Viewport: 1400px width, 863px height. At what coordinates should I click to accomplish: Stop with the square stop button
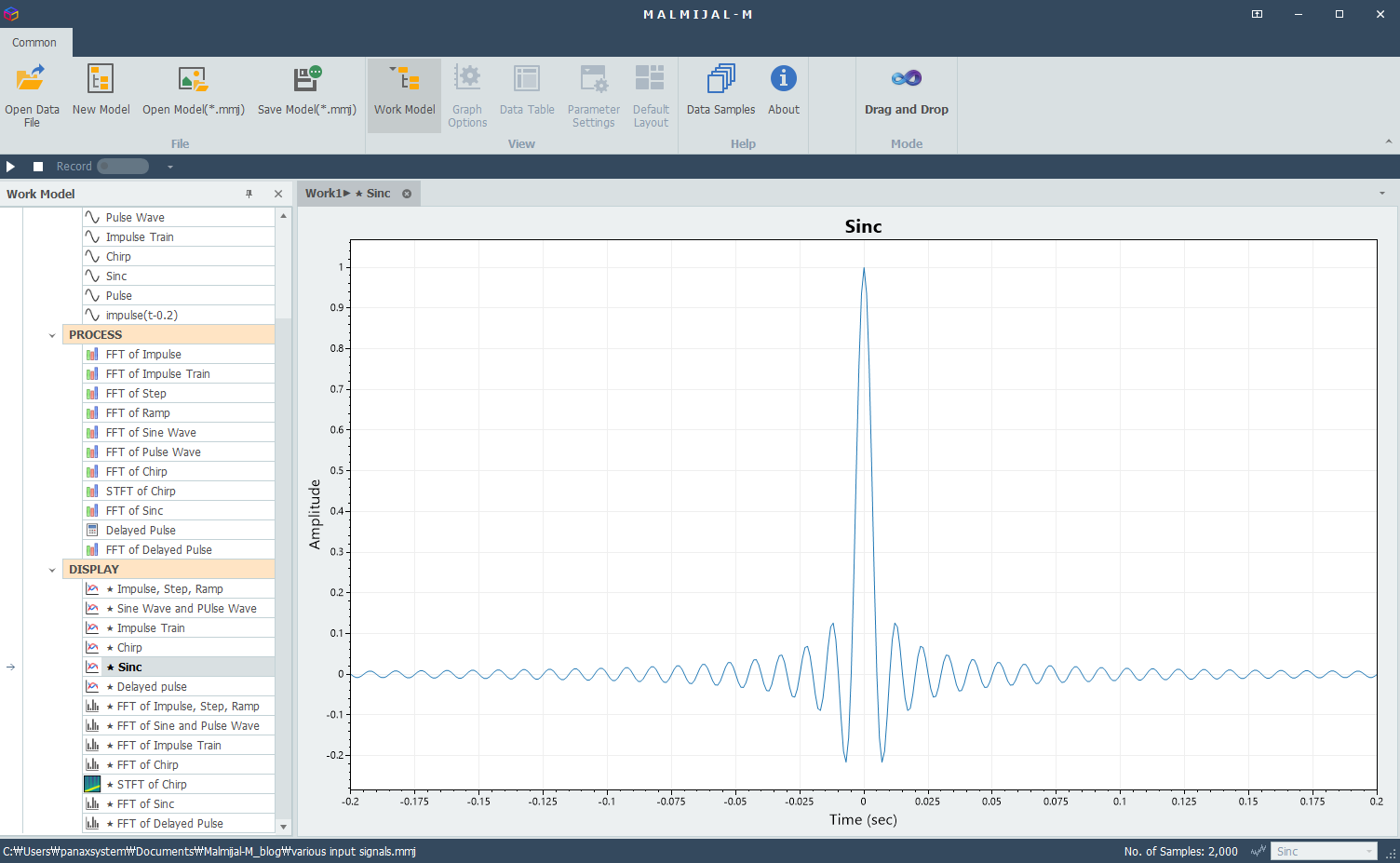[38, 167]
